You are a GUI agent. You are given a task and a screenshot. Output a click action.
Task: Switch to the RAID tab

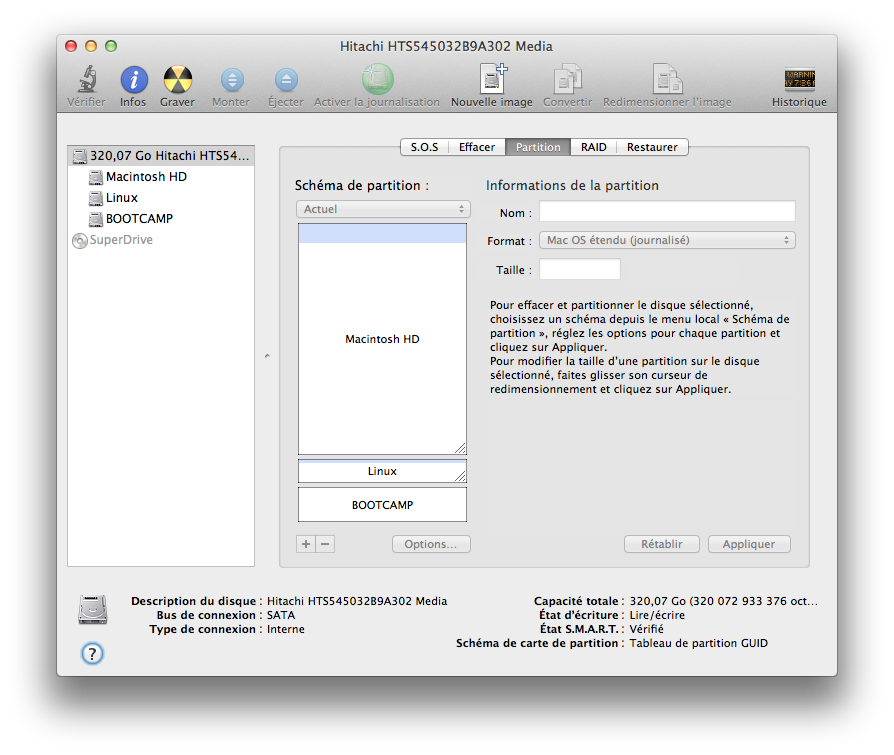click(x=593, y=147)
